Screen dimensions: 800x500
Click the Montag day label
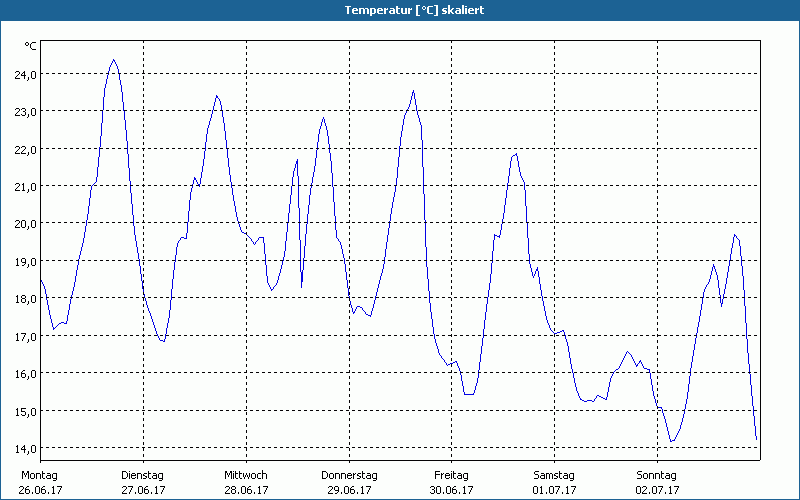pos(40,475)
